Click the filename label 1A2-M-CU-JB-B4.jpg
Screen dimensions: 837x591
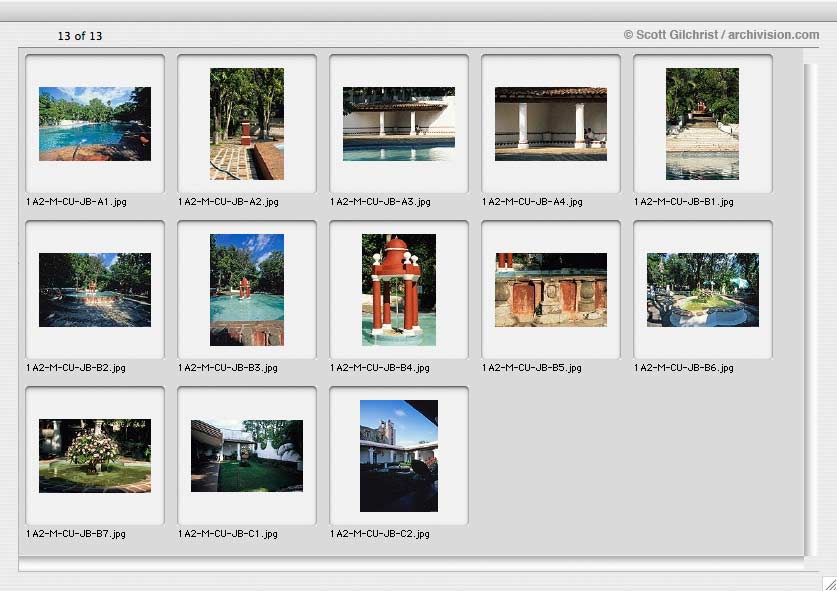click(x=380, y=368)
